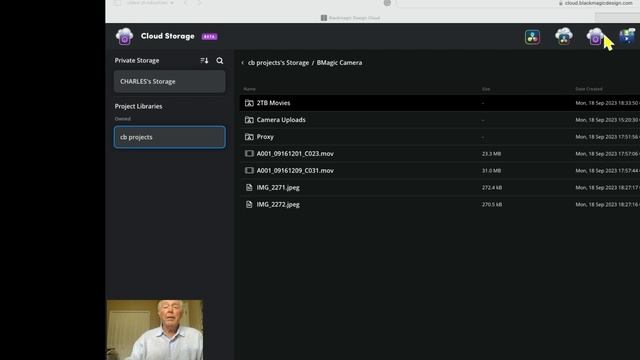The width and height of the screenshot is (640, 360).
Task: Click folder icon of Camera Uploads
Action: tap(249, 120)
